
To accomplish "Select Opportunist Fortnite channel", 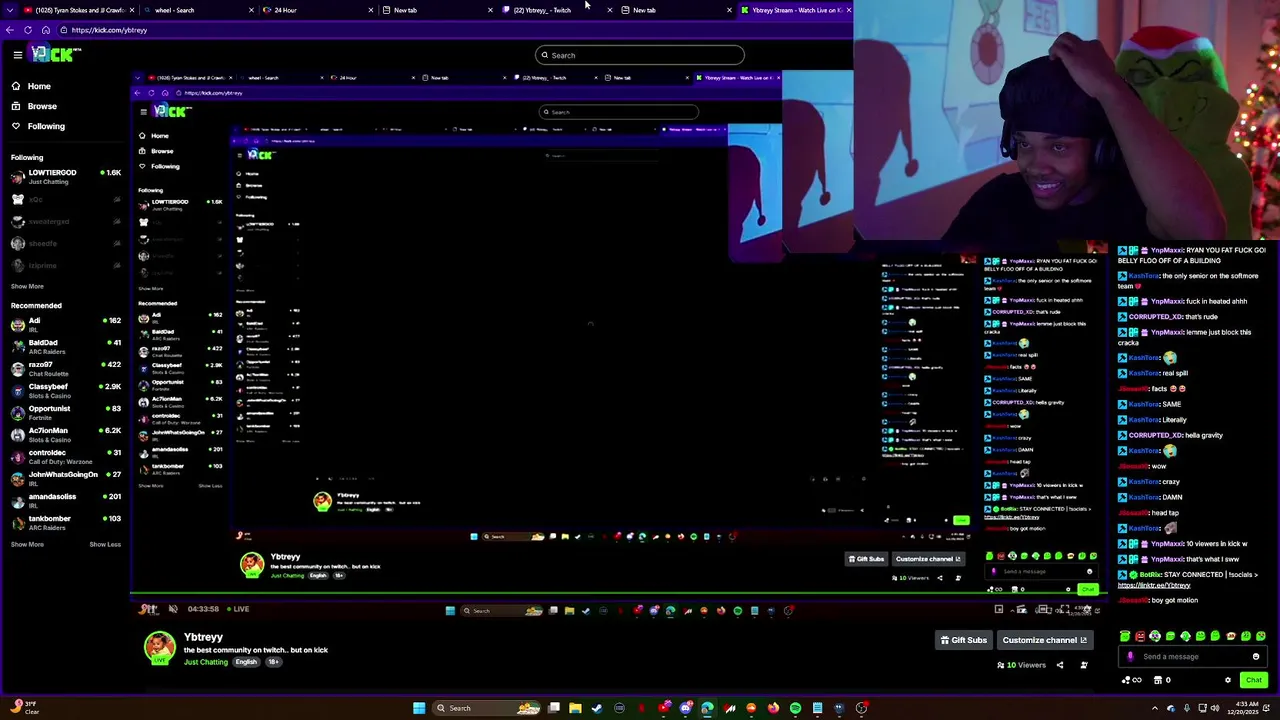I will point(64,412).
